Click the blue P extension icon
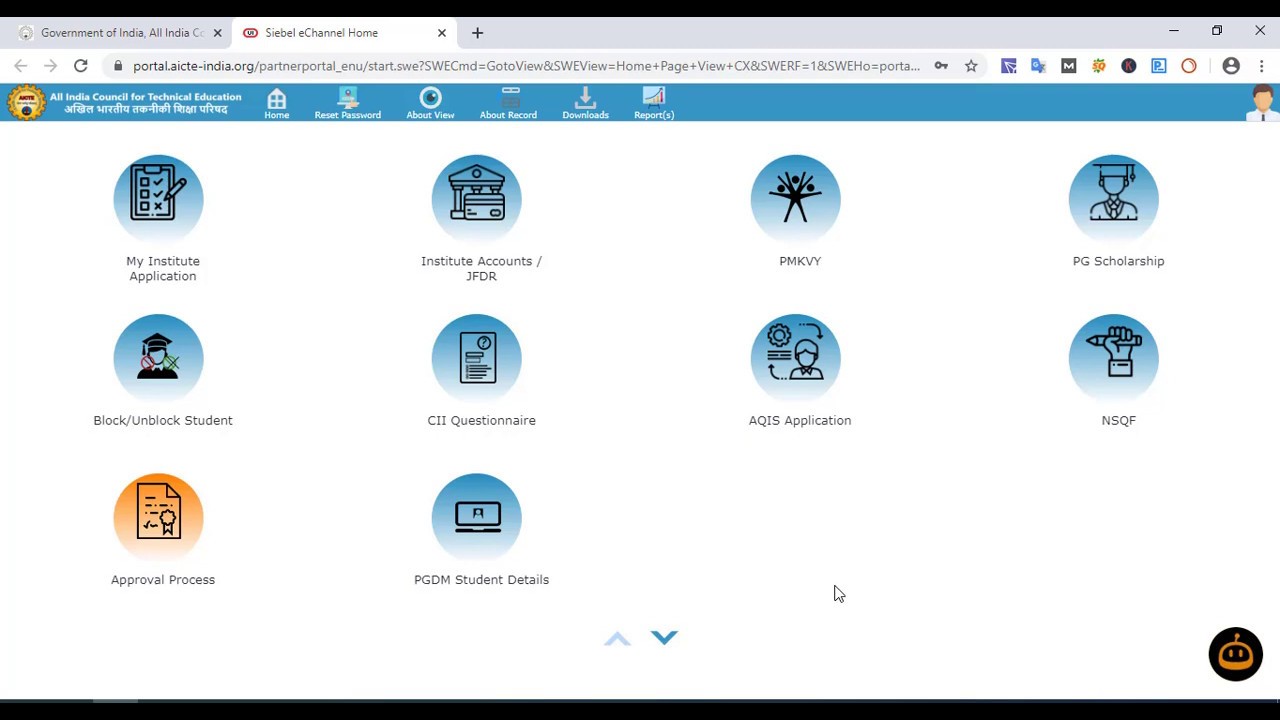1280x720 pixels. 1158,66
